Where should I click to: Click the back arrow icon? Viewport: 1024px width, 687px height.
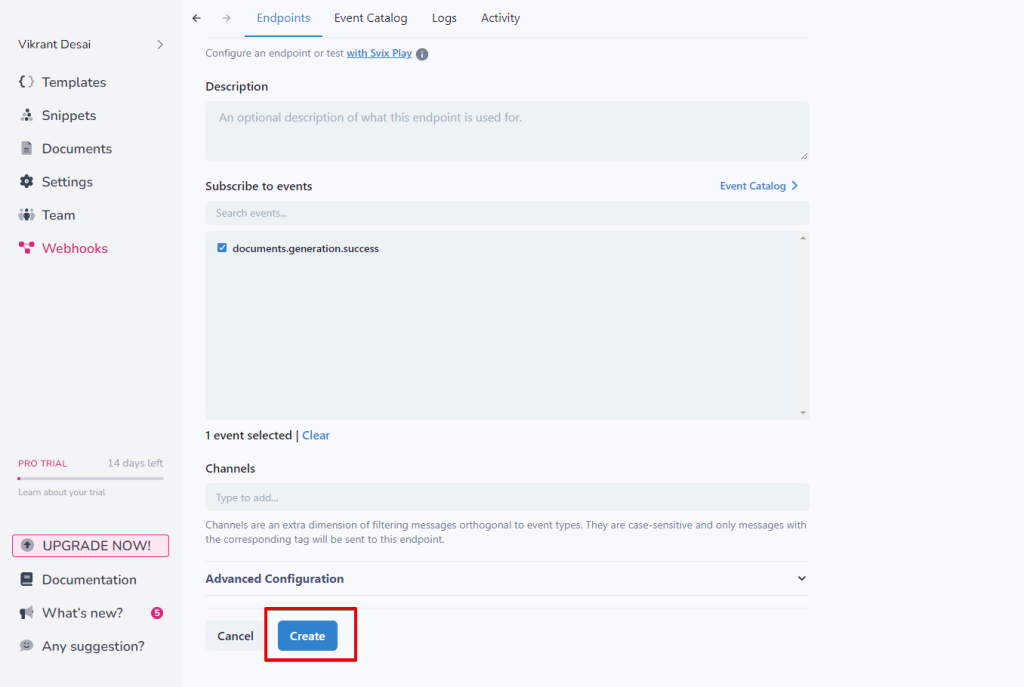click(x=196, y=18)
